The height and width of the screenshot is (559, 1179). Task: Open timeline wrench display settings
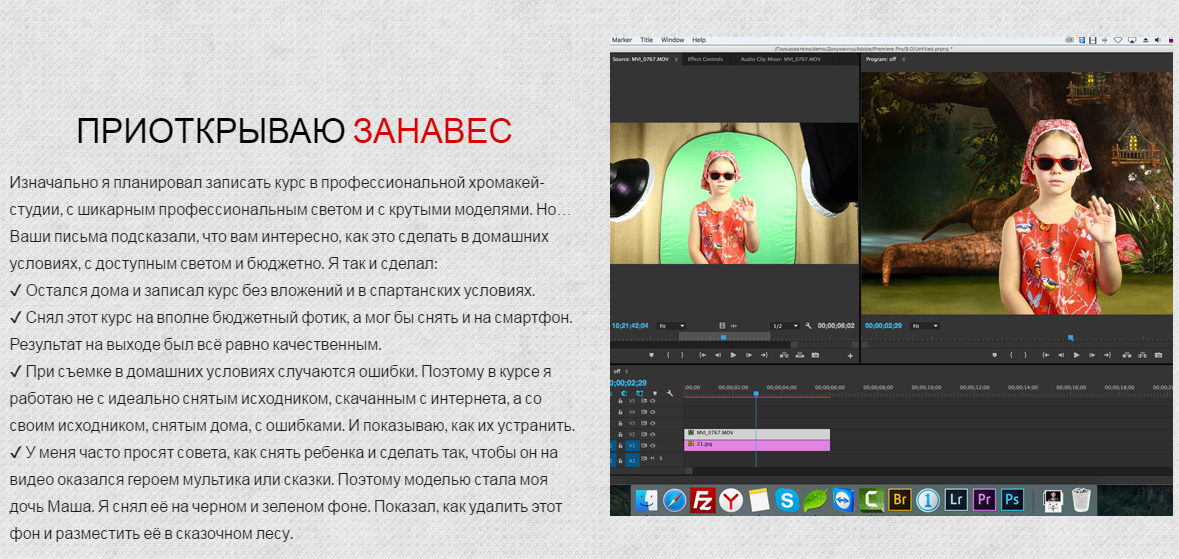click(x=670, y=394)
